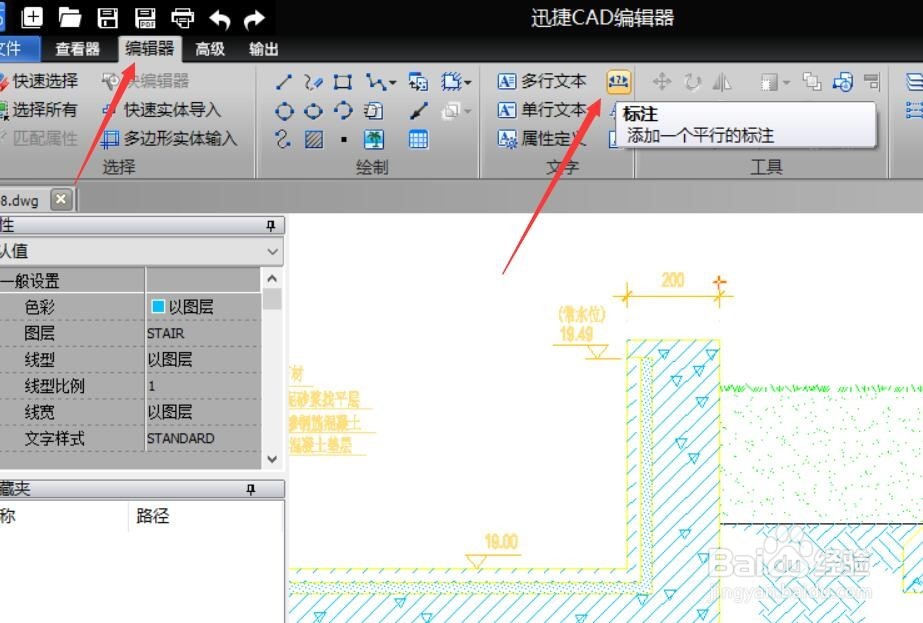This screenshot has height=623, width=923.
Task: Select the 文字样式 value STANDARD
Action: [181, 439]
